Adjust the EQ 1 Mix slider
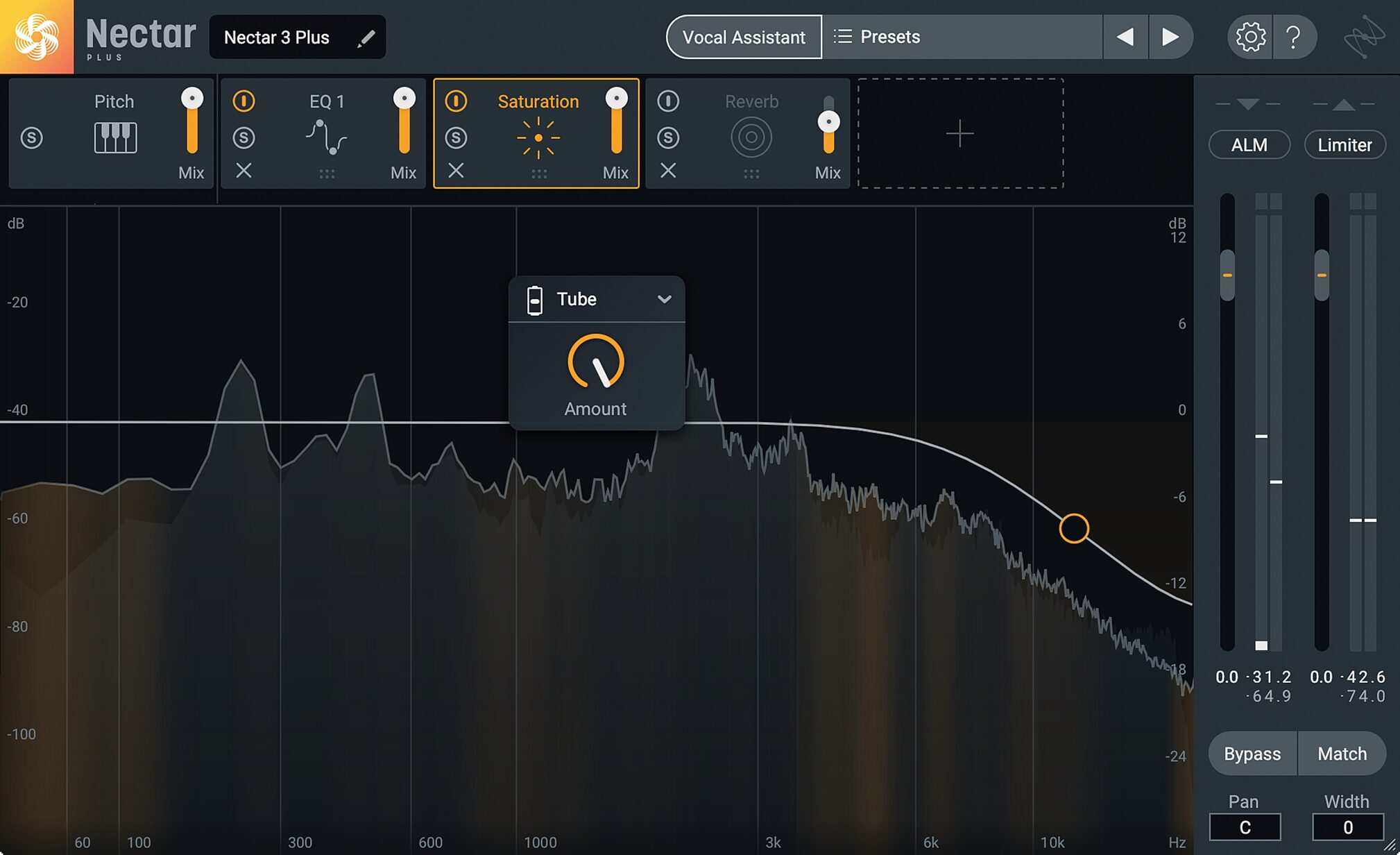Screen dimensions: 1400x855 pyautogui.click(x=404, y=120)
